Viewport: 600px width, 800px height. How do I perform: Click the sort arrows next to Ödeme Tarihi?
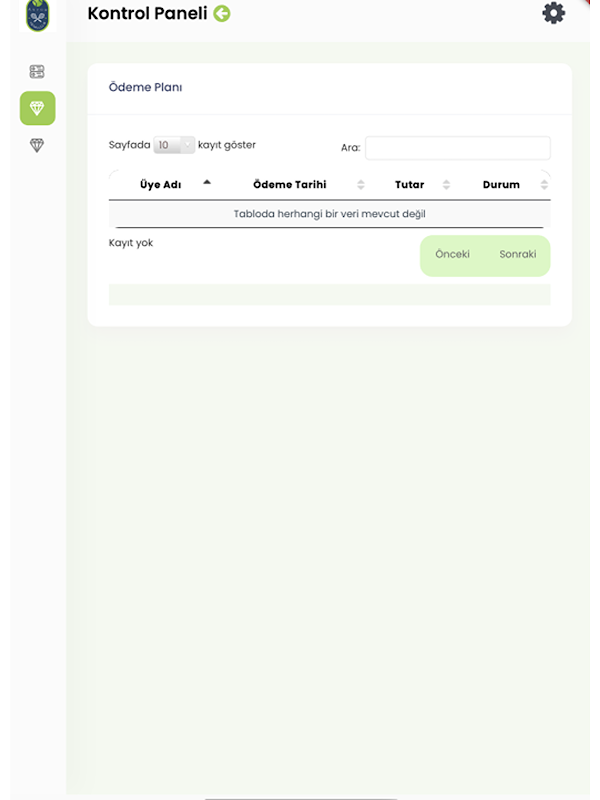361,185
